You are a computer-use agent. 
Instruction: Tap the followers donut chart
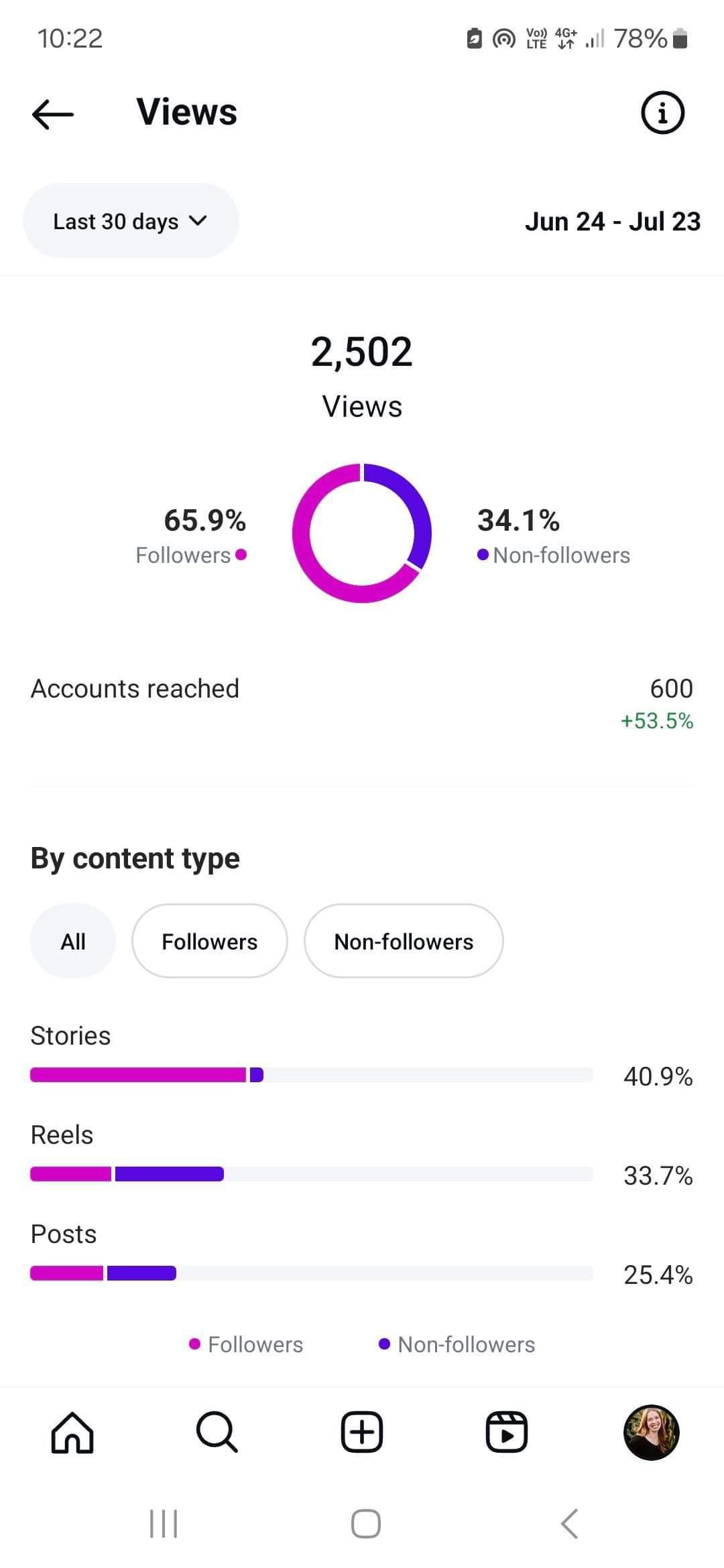[362, 533]
